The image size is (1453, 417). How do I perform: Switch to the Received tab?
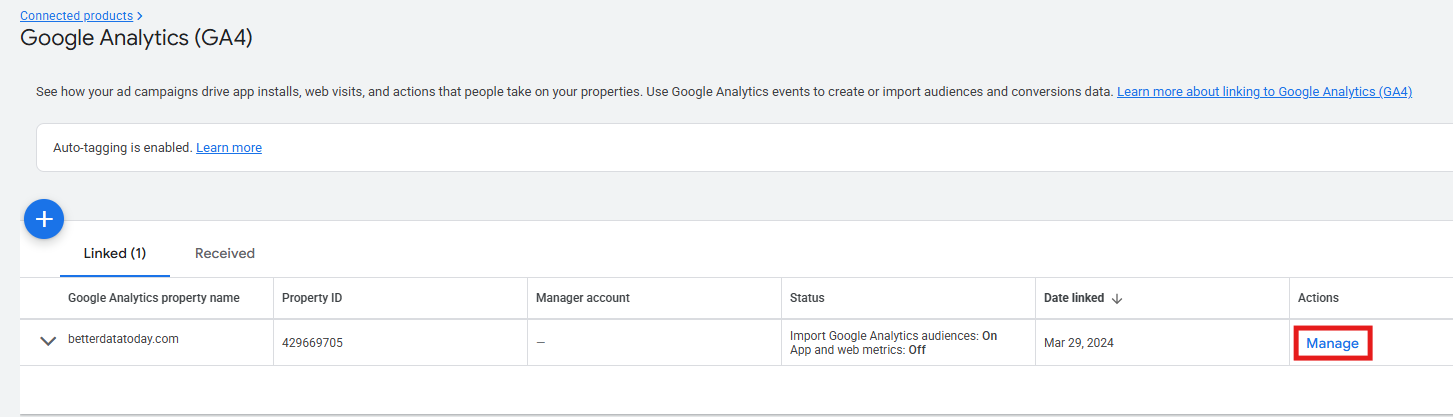click(x=225, y=253)
